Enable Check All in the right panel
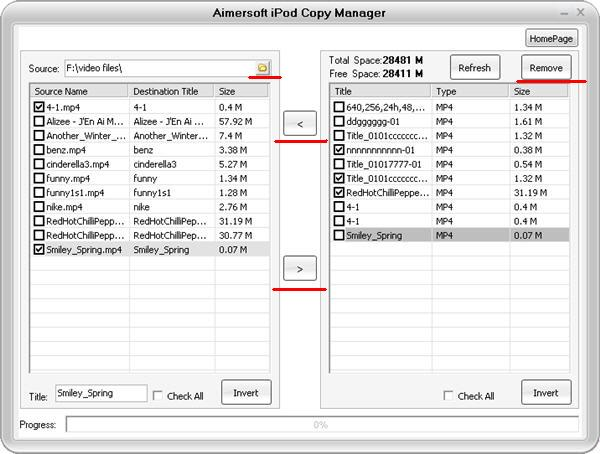600x454 pixels. click(x=449, y=396)
